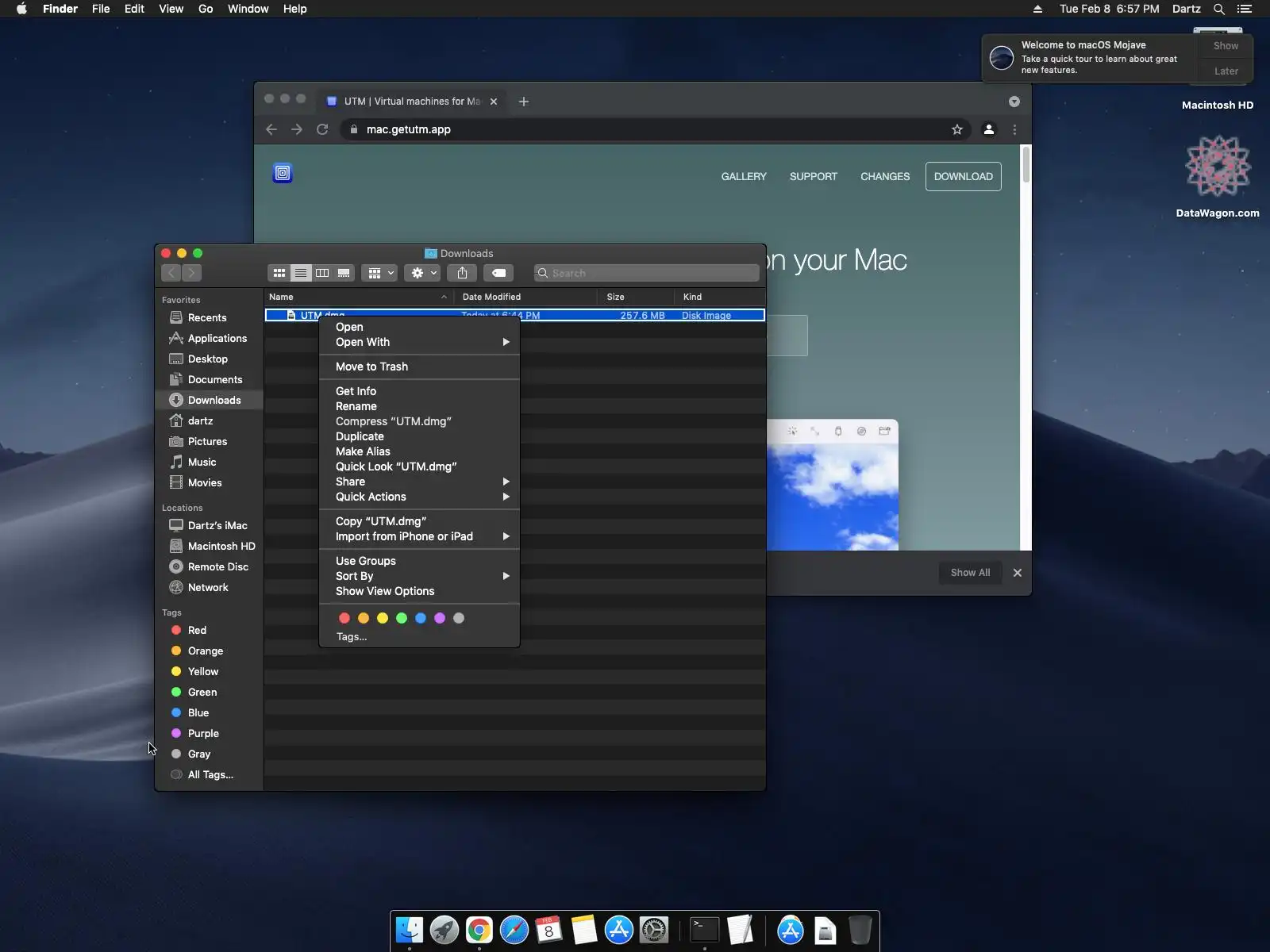
Task: Switch Finder to column view
Action: (322, 273)
